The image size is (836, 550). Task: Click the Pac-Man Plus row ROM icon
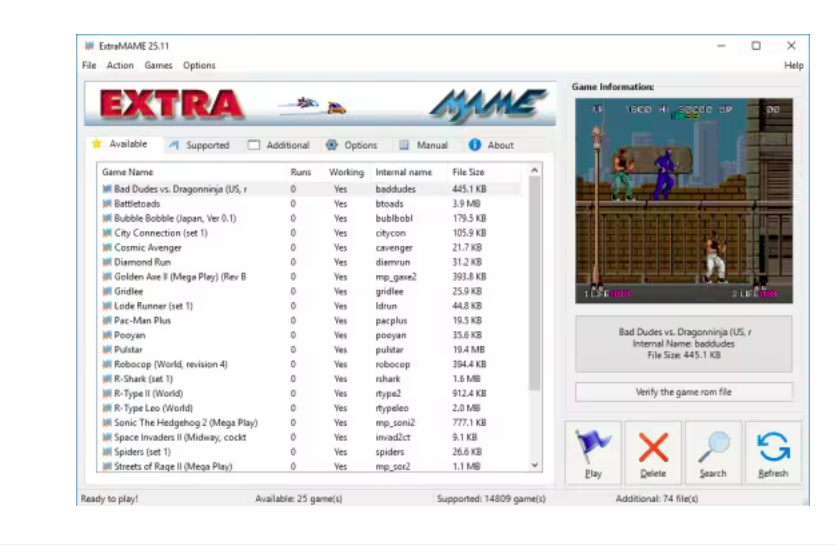(107, 320)
